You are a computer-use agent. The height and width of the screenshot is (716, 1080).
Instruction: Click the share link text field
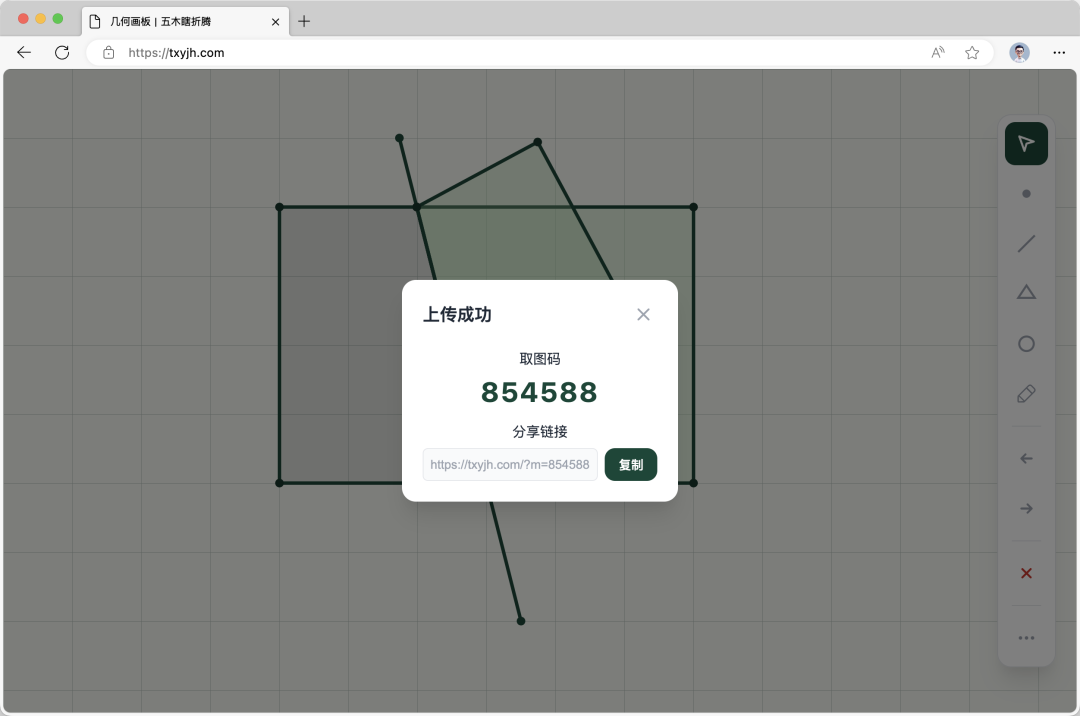tap(510, 465)
